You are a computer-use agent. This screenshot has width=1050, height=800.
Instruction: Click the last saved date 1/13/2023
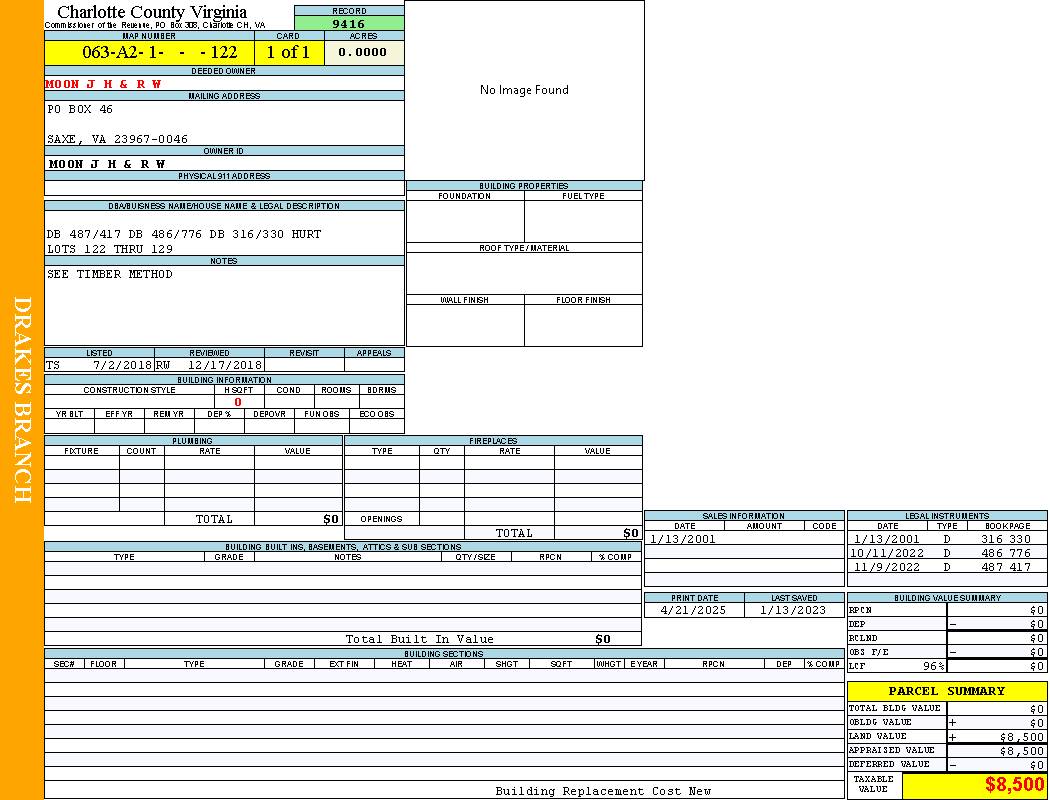[793, 610]
